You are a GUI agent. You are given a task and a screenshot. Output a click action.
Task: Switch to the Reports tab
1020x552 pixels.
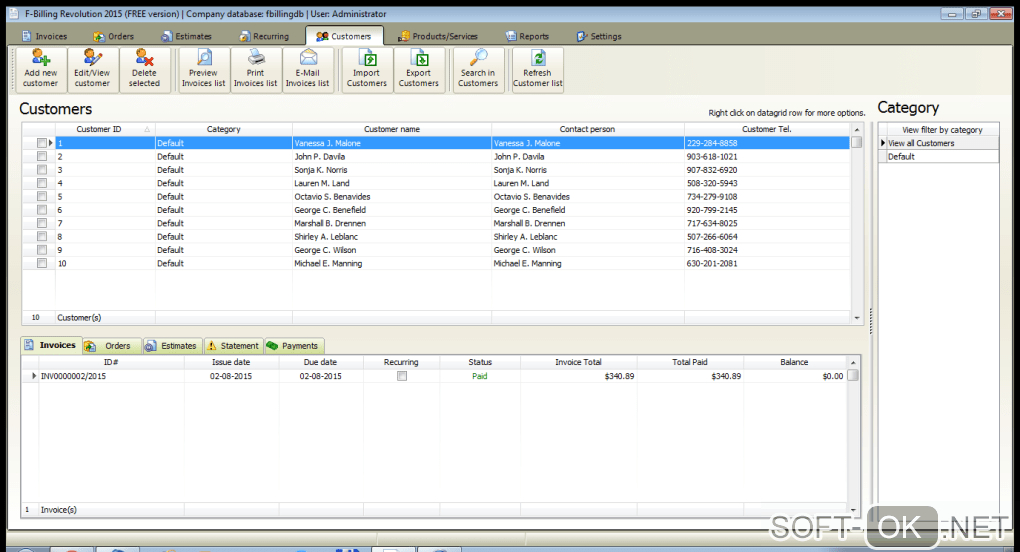pos(528,36)
